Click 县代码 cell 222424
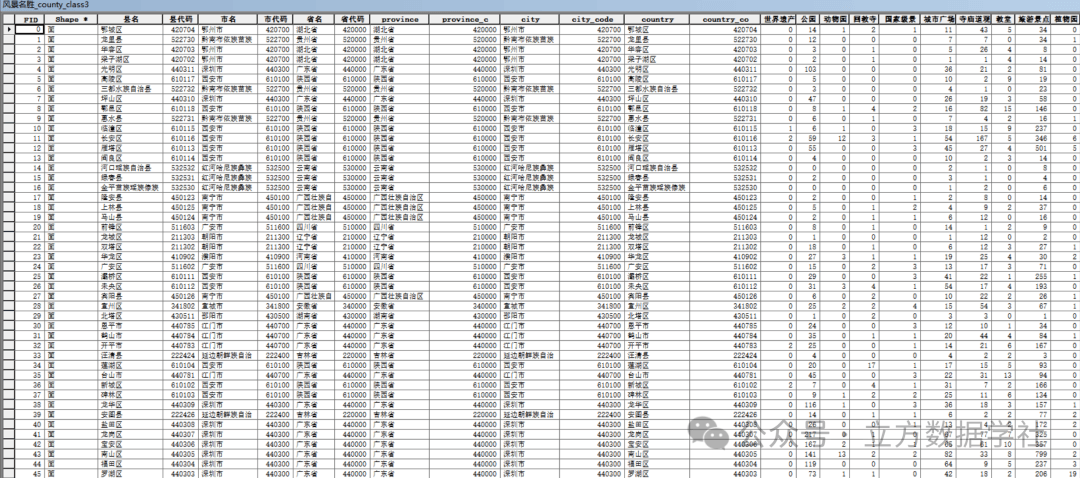The height and width of the screenshot is (478, 1080). click(182, 355)
